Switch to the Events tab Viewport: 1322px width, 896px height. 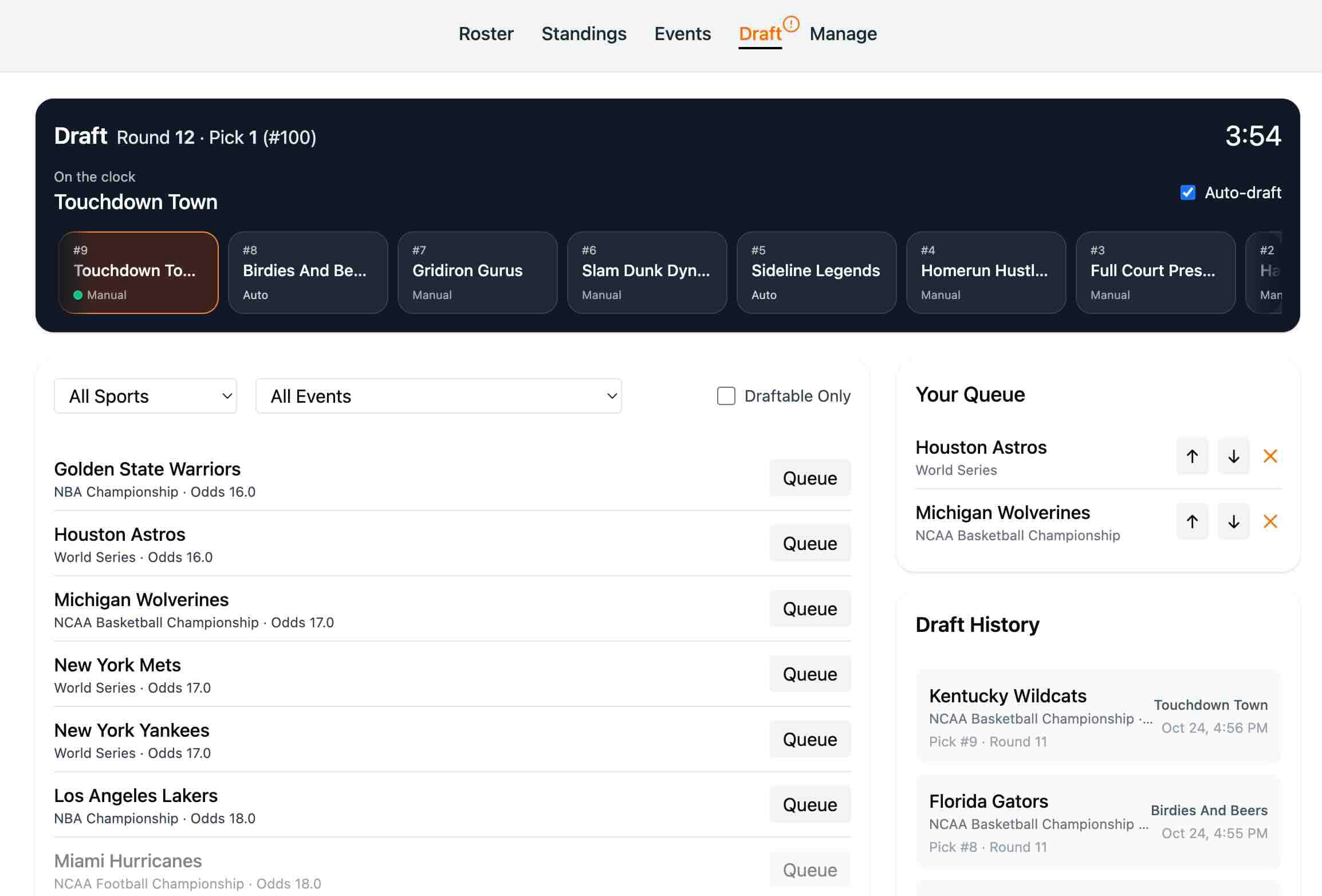coord(682,34)
